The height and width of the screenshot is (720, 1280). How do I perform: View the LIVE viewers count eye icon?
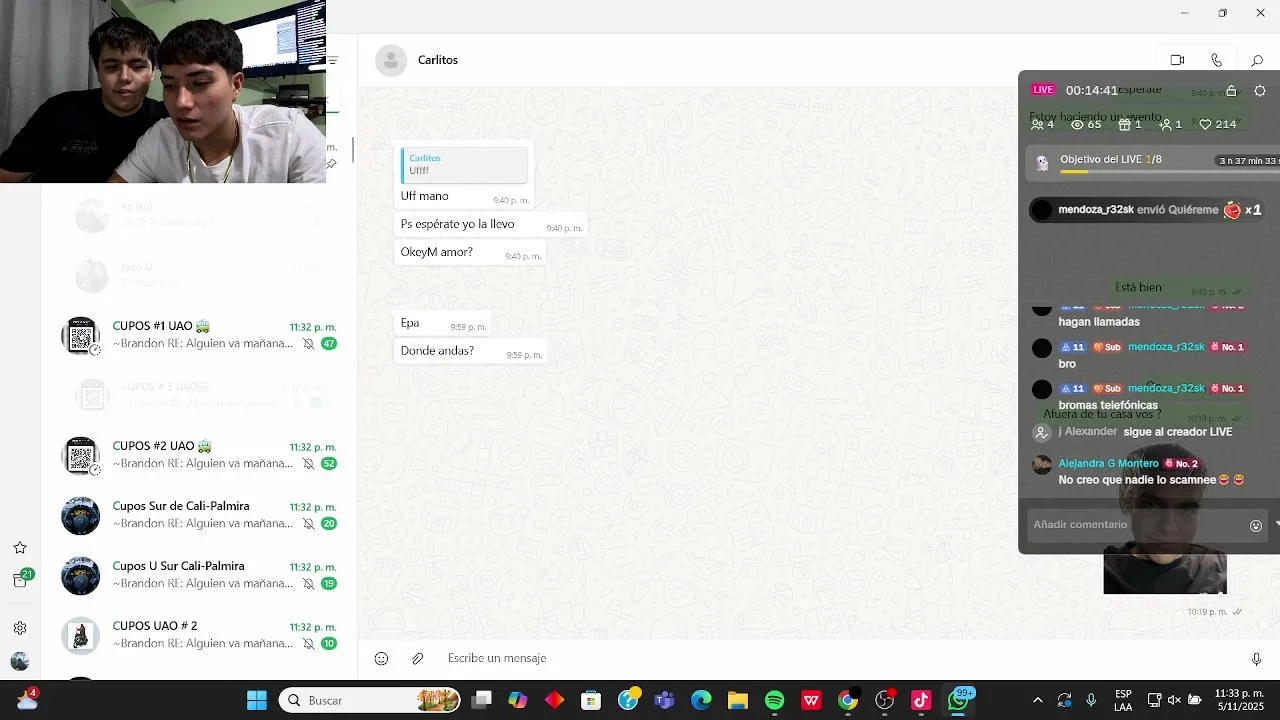1077,124
